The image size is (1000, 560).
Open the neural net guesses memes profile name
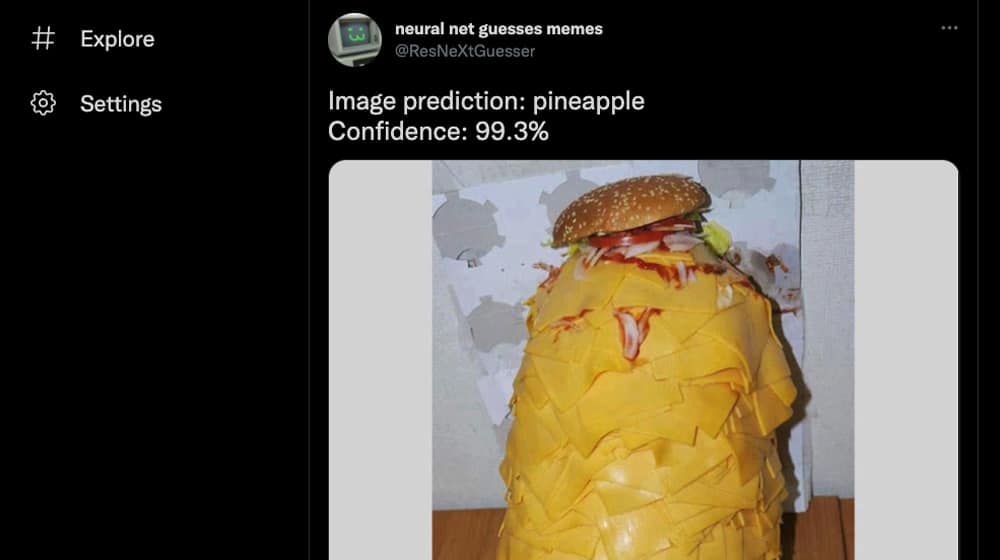tap(499, 29)
